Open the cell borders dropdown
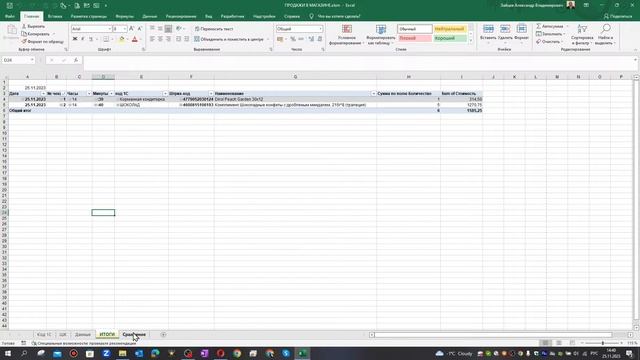640x360 pixels. (112, 39)
